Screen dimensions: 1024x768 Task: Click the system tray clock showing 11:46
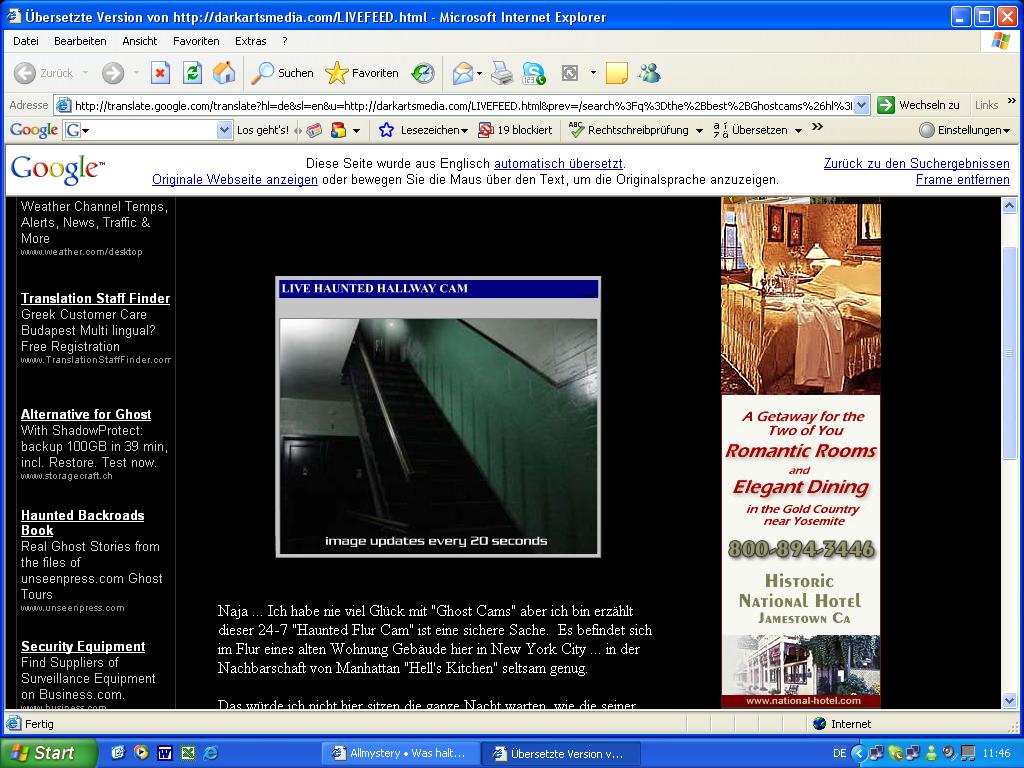[996, 753]
